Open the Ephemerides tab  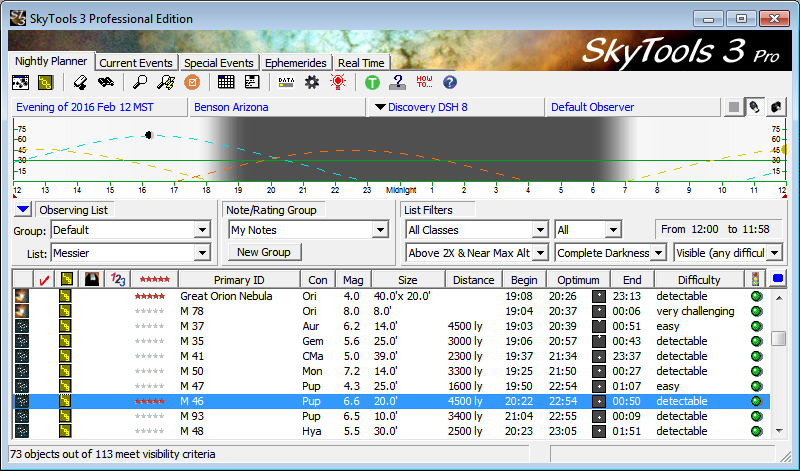tap(296, 63)
